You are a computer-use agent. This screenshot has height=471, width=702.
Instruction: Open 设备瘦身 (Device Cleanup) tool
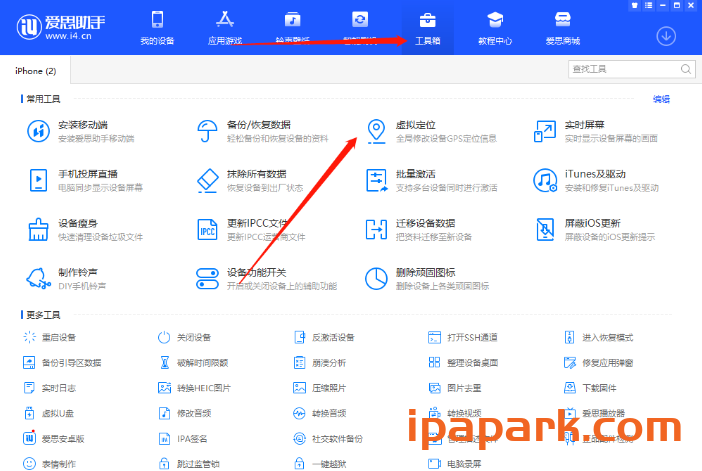click(x=85, y=230)
